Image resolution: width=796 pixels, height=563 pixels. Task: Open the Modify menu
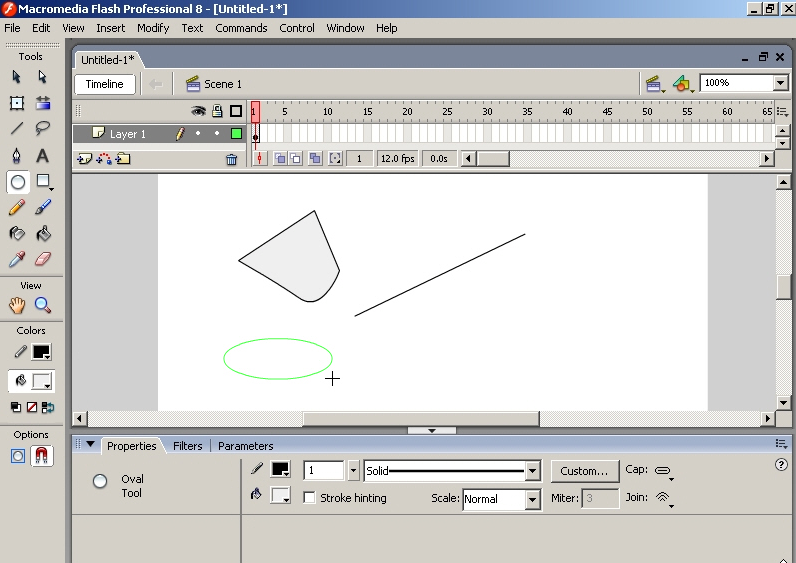click(x=153, y=28)
